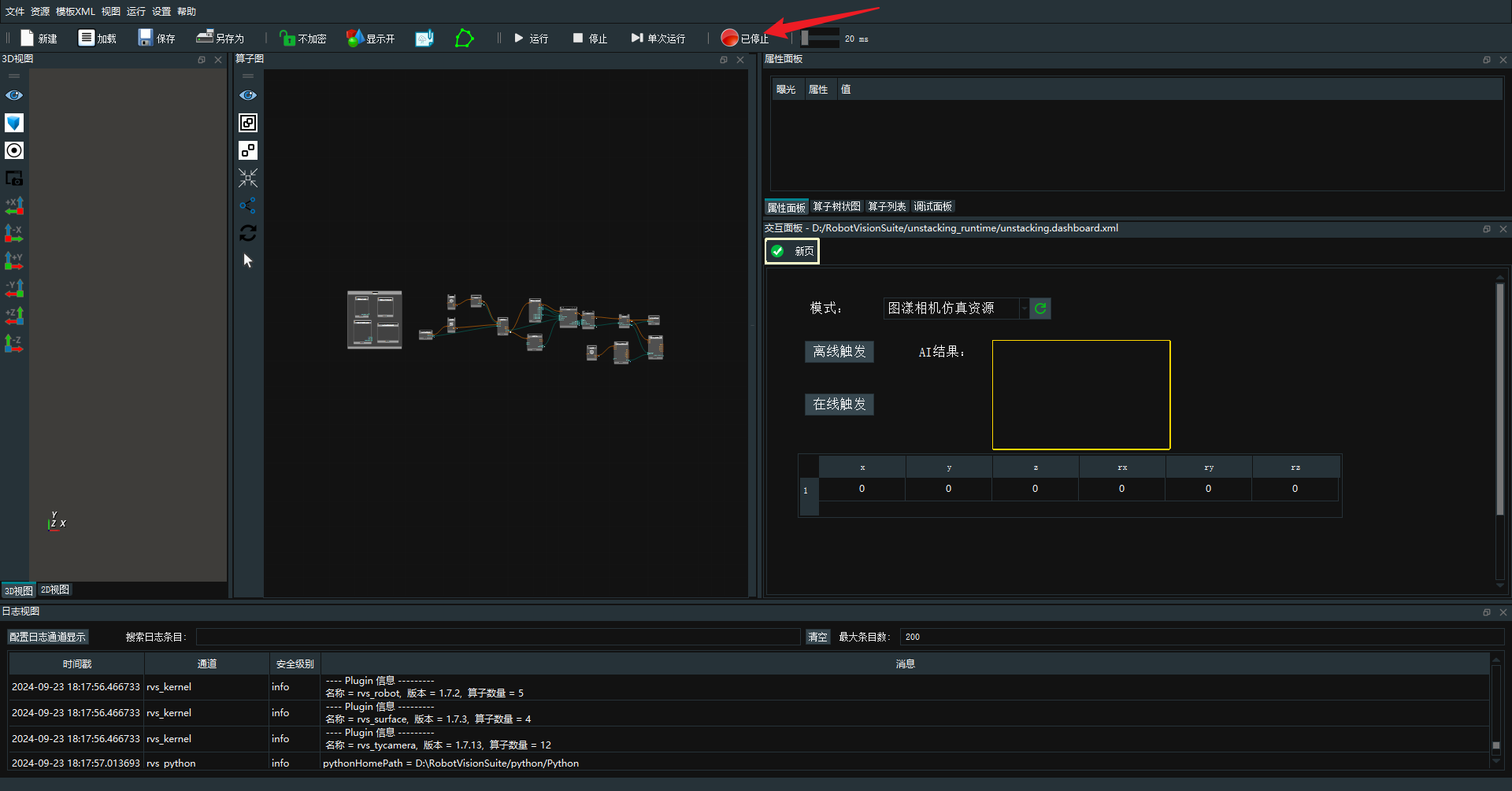
Task: Click the 配置日志通道显示 button
Action: click(48, 637)
